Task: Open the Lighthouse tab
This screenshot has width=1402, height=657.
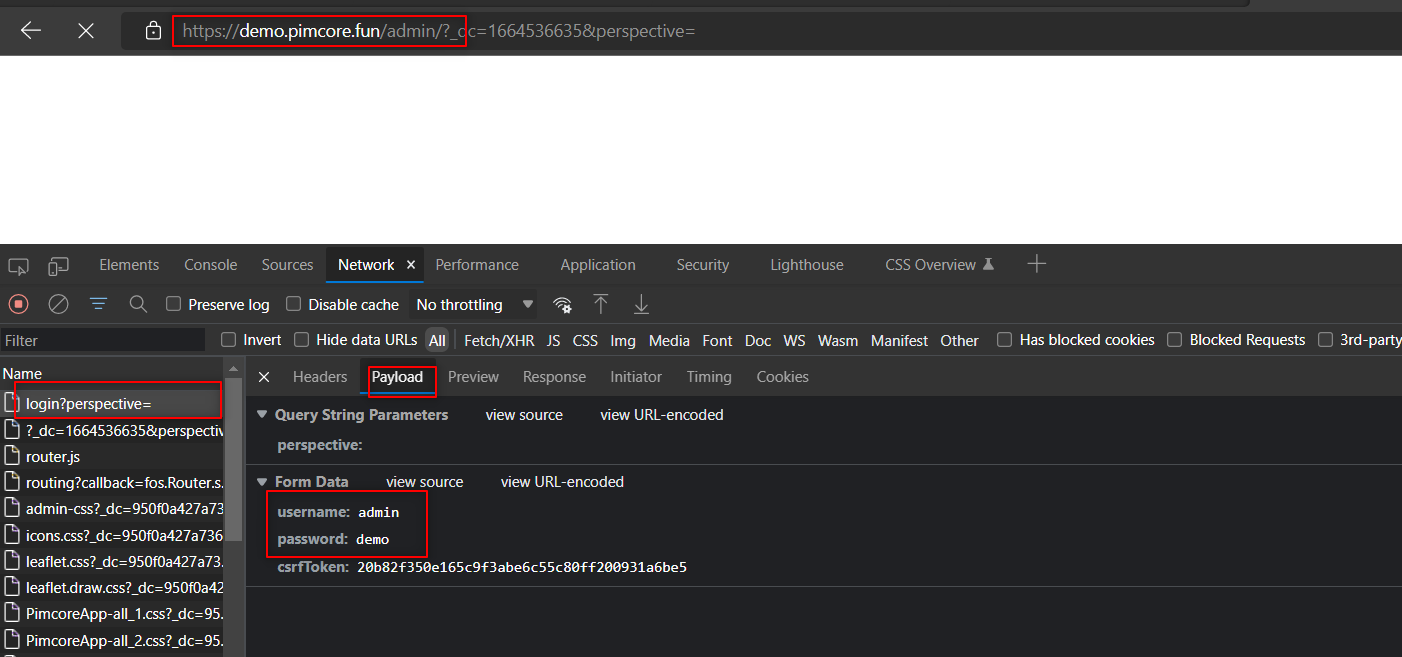Action: [807, 265]
